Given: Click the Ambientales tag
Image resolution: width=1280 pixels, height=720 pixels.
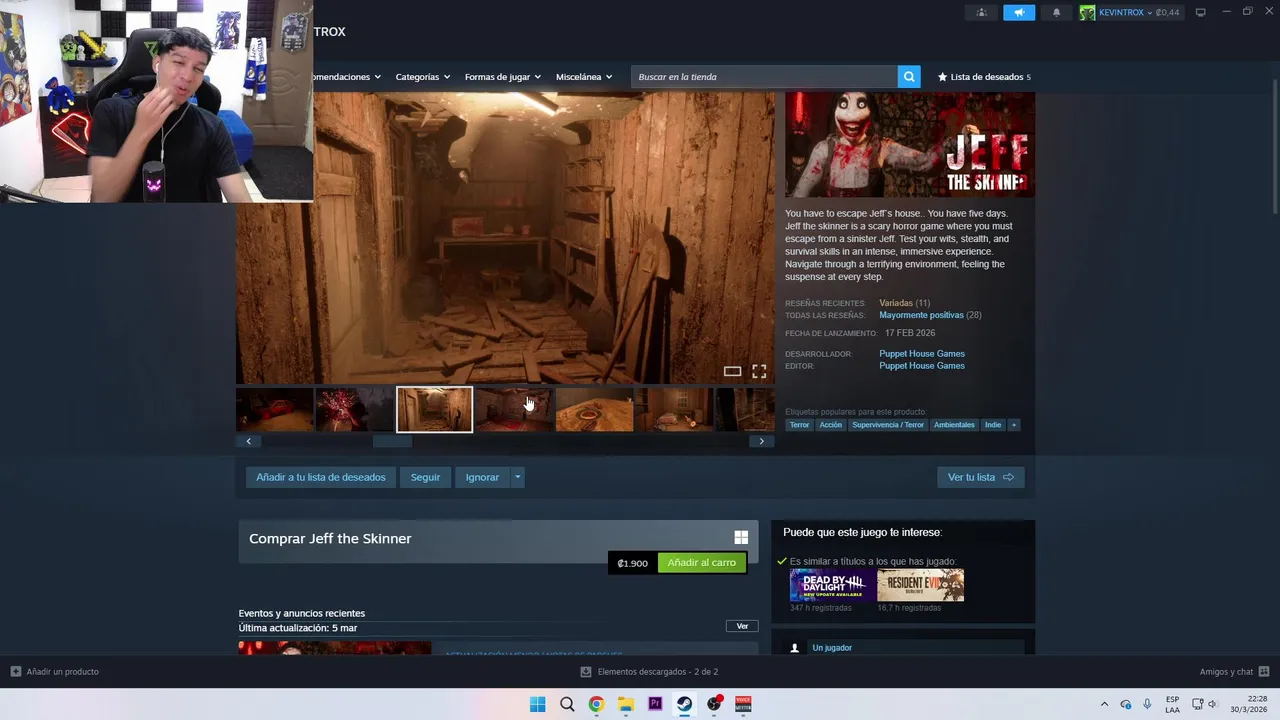Looking at the screenshot, I should pos(954,425).
